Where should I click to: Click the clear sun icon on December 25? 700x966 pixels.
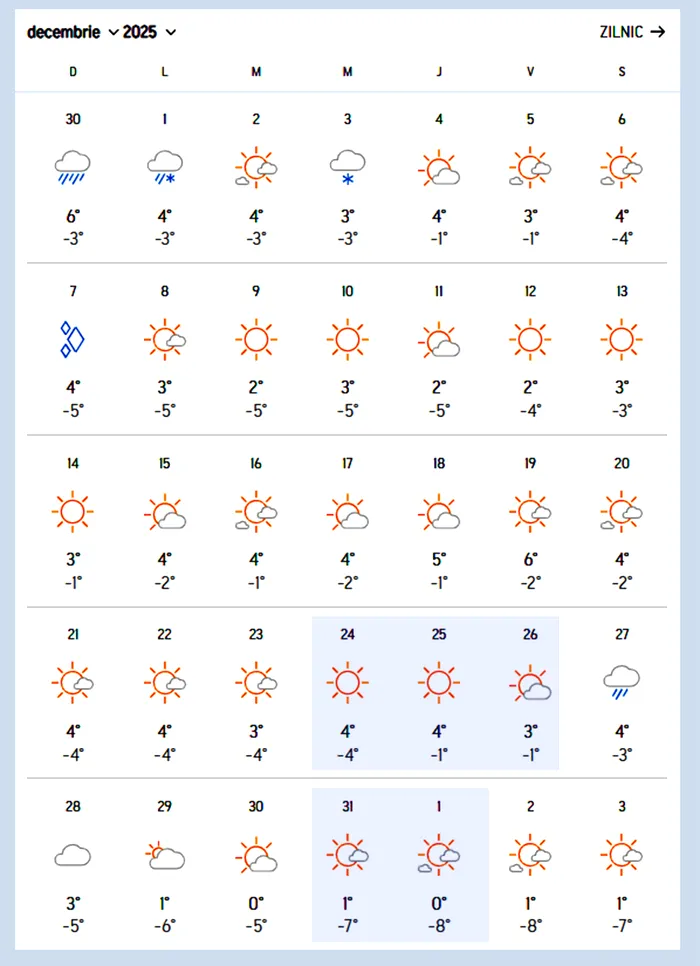coord(438,682)
